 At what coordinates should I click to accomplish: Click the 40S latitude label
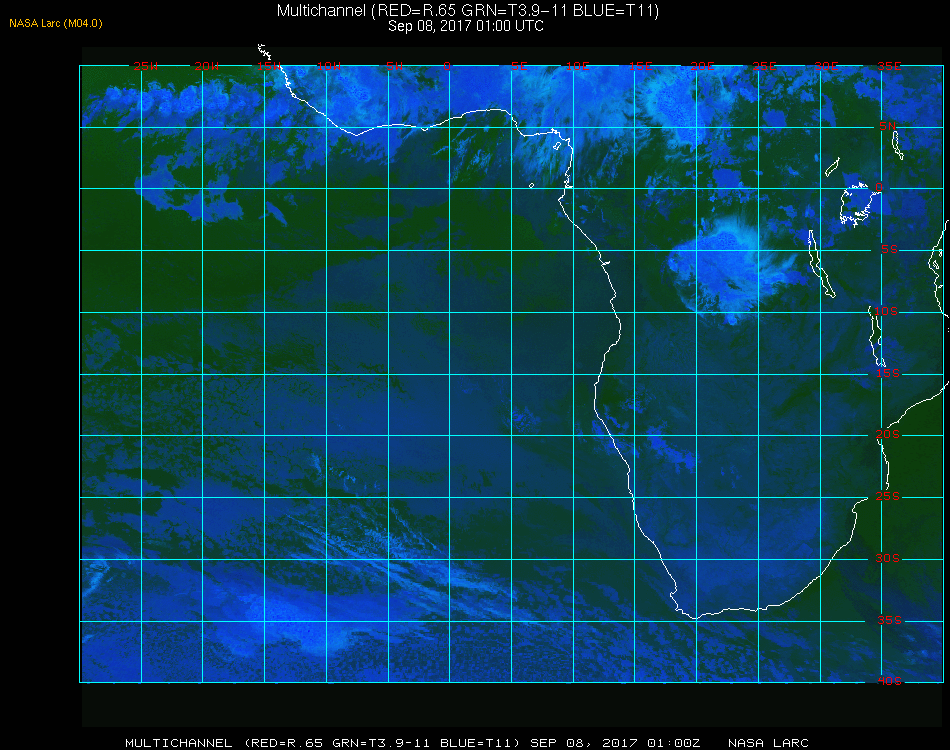[x=889, y=681]
